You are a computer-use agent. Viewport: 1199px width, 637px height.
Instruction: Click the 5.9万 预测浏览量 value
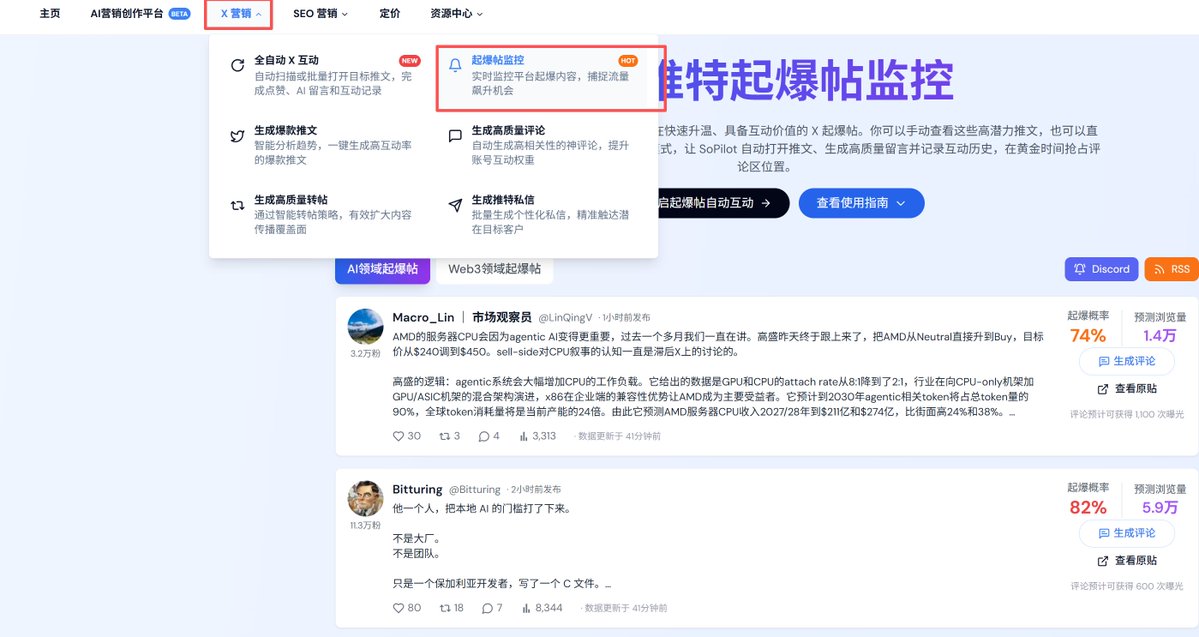[x=1159, y=508]
